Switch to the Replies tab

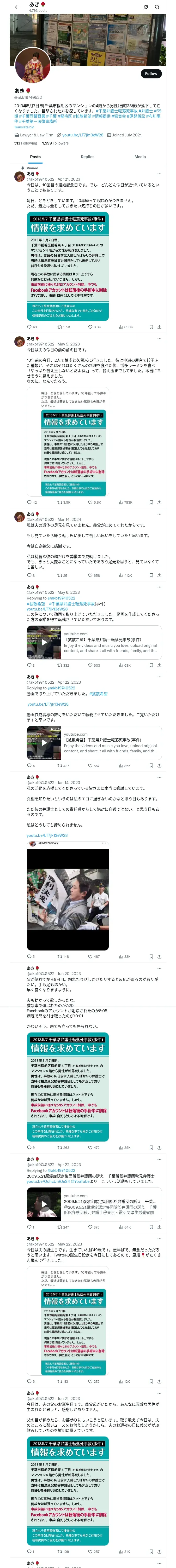87,157
